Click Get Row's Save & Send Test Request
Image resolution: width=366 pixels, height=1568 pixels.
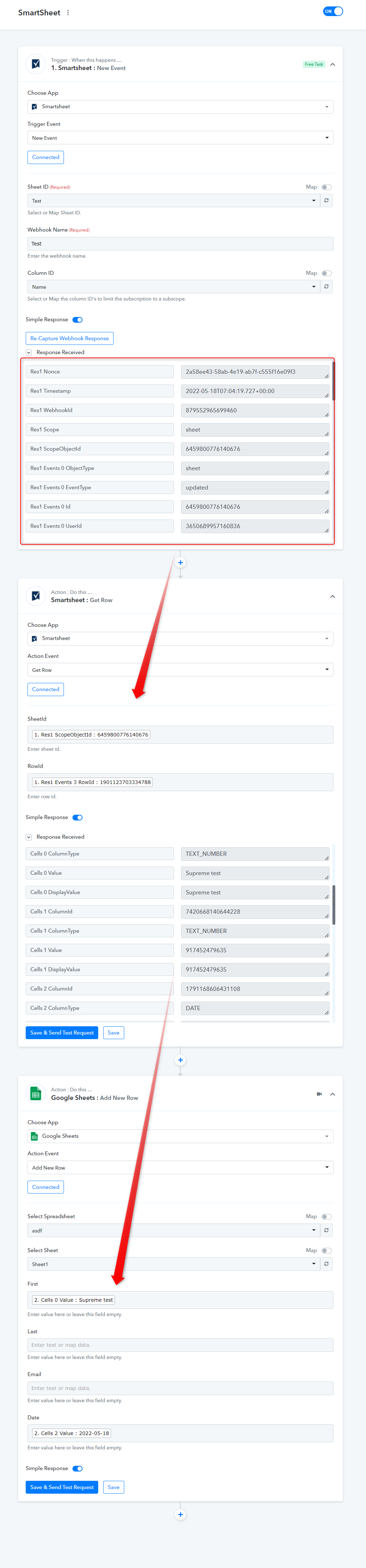(x=62, y=1033)
